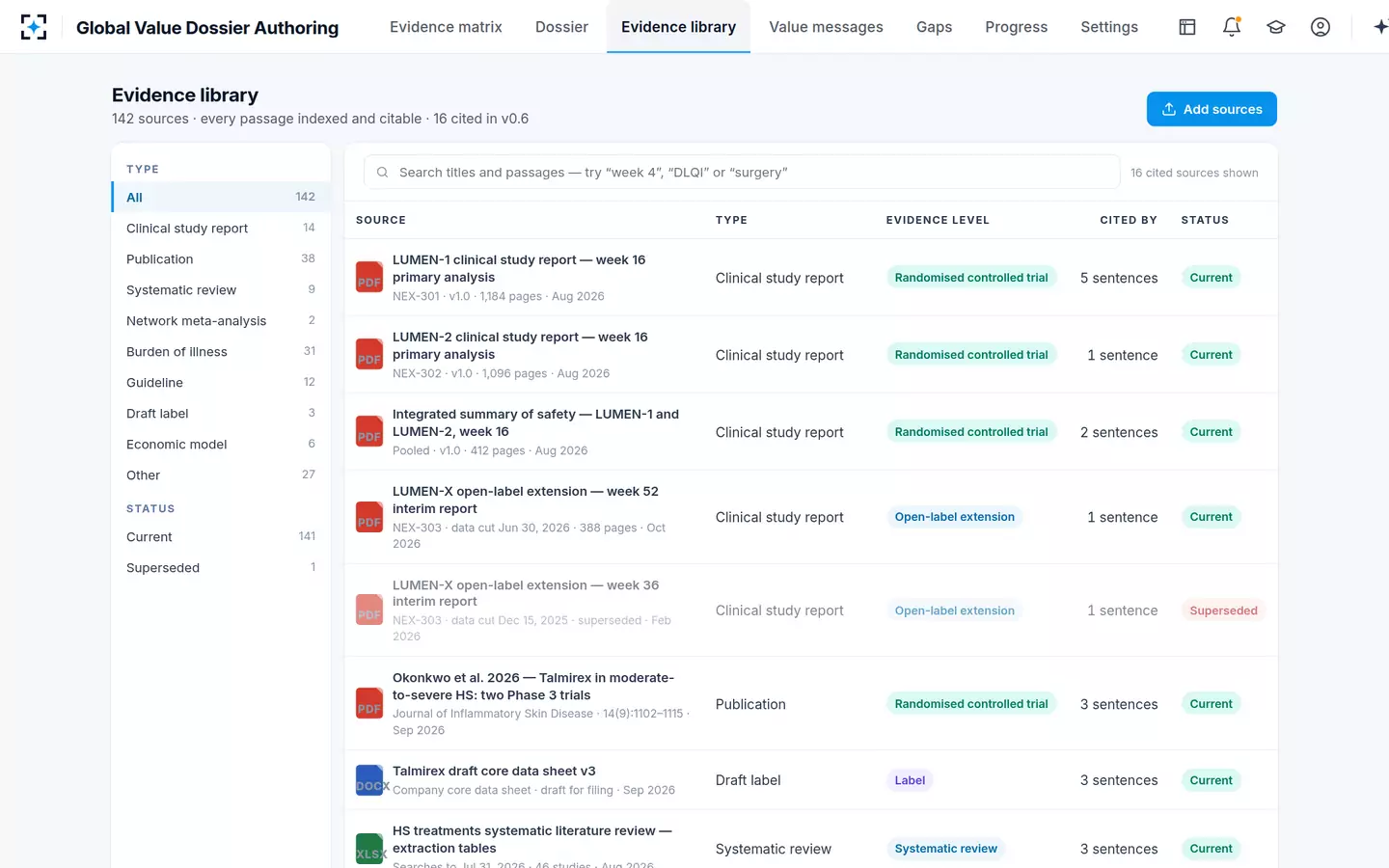Click PDF icon for LUMEN-X week 52 report
Screen dimensions: 1389x868
tap(369, 517)
